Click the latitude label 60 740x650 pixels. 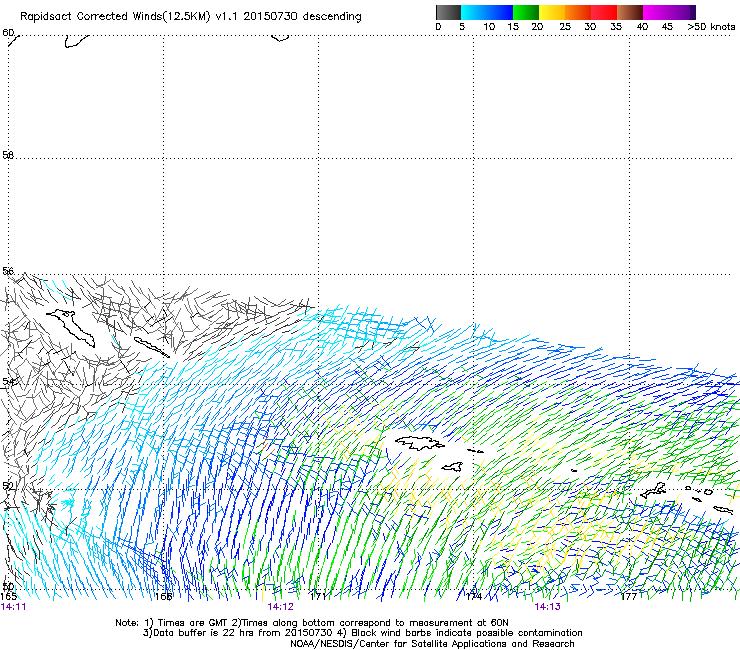coord(8,33)
